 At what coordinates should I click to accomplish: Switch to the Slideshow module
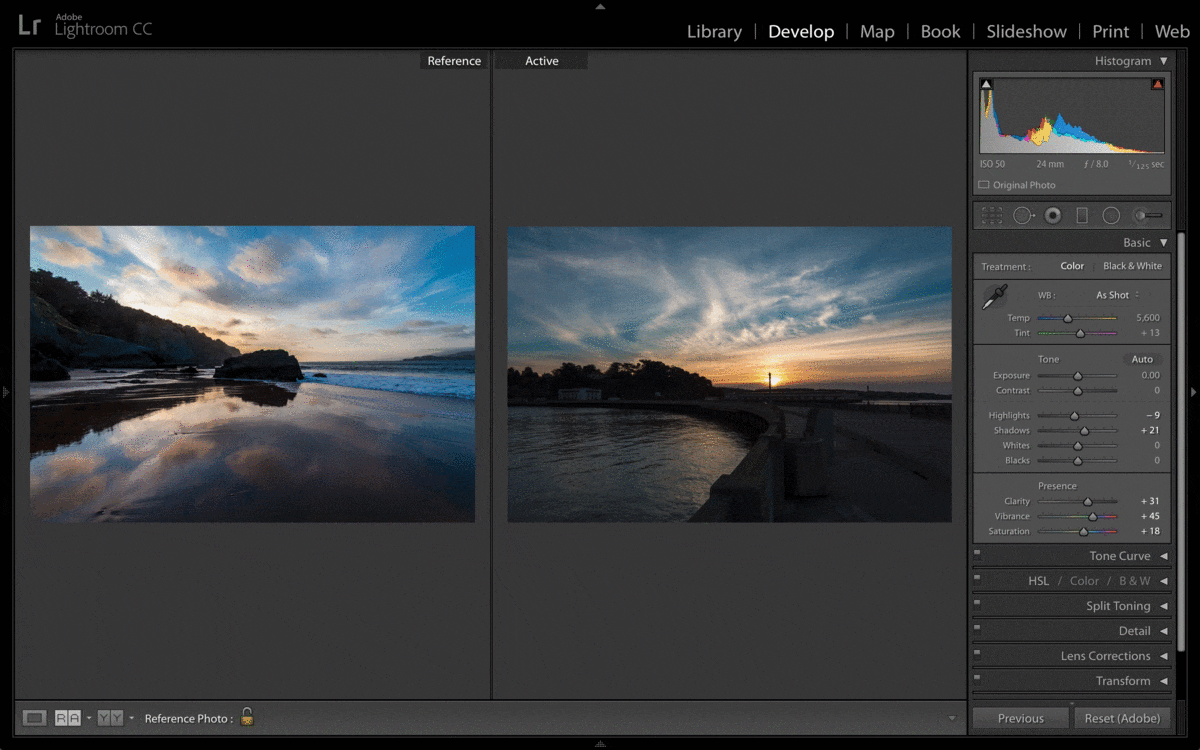point(1026,31)
